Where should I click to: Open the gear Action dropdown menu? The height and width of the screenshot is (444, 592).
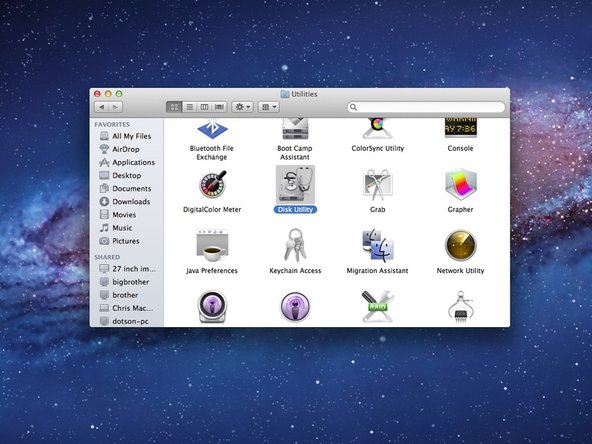242,107
